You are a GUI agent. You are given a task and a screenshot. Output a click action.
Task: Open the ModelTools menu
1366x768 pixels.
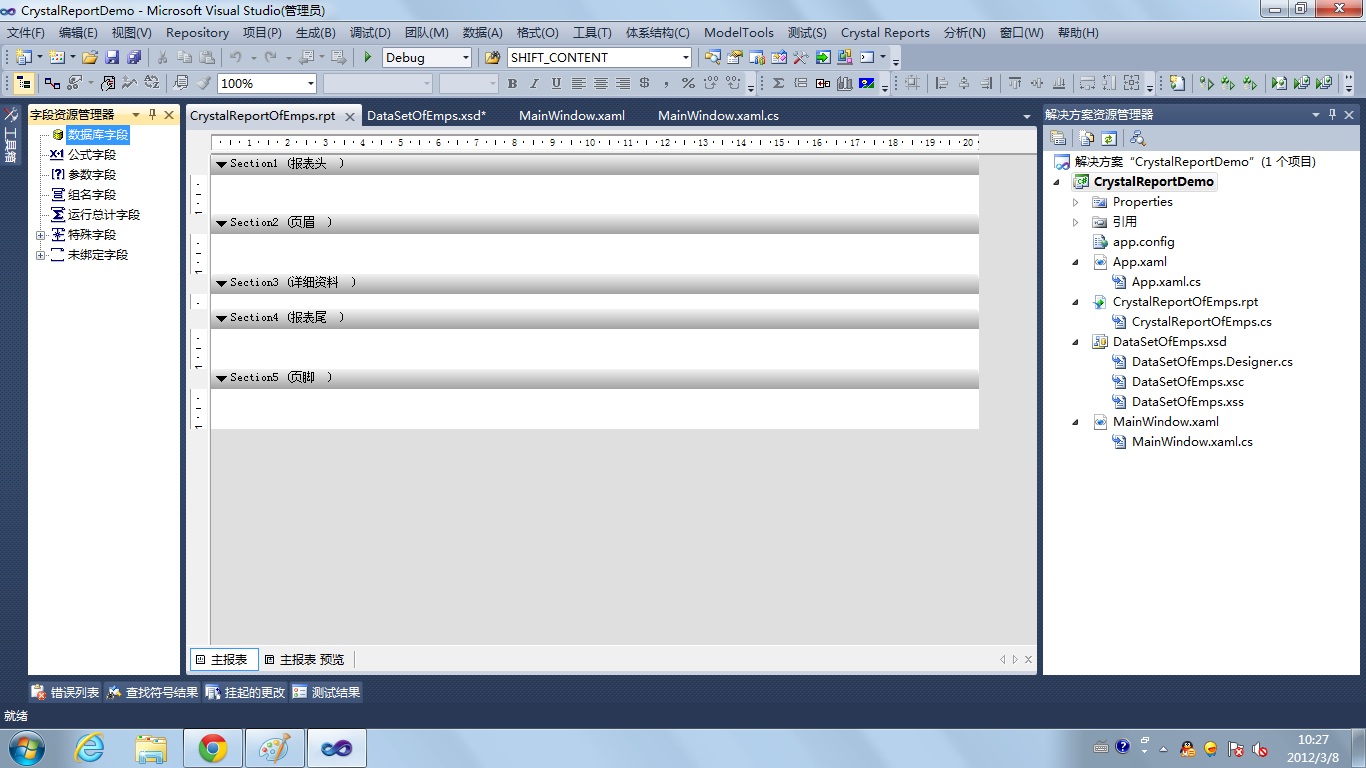click(739, 32)
